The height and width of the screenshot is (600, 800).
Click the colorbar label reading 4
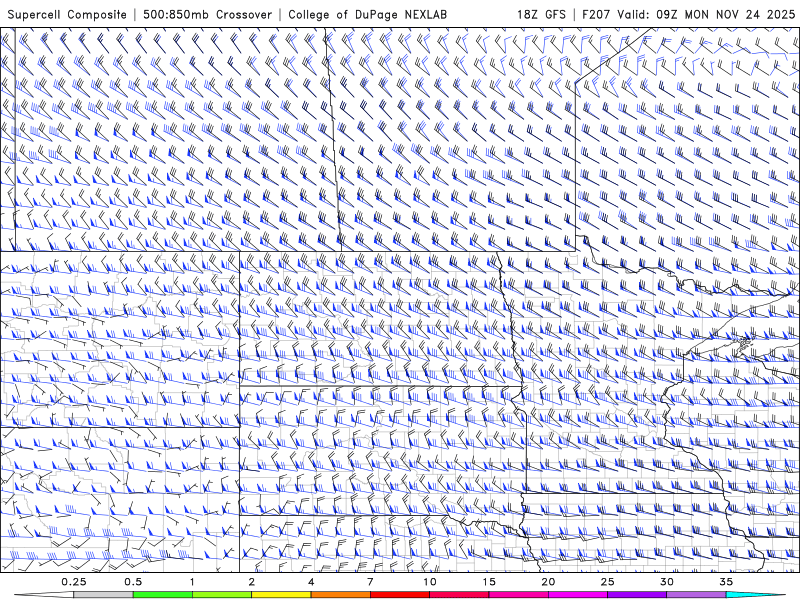pos(311,582)
